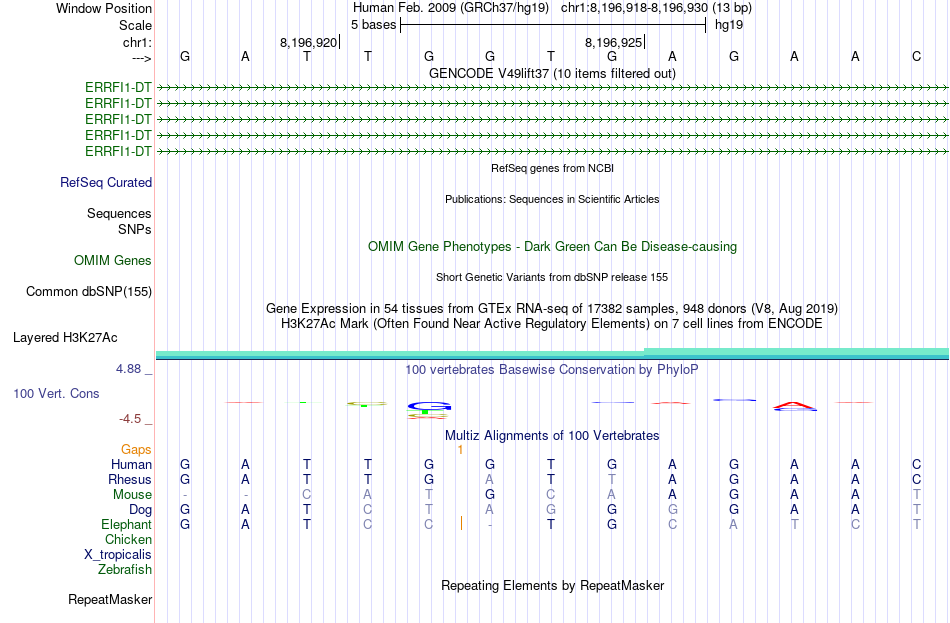Click the GENCODE V49lift37 track title
Screen dimensions: 950x623
[552, 73]
